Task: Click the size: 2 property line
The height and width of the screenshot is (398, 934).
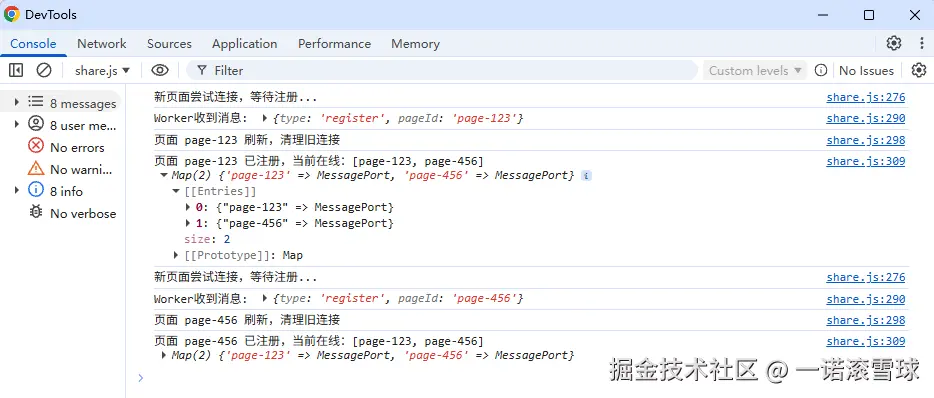Action: point(207,240)
